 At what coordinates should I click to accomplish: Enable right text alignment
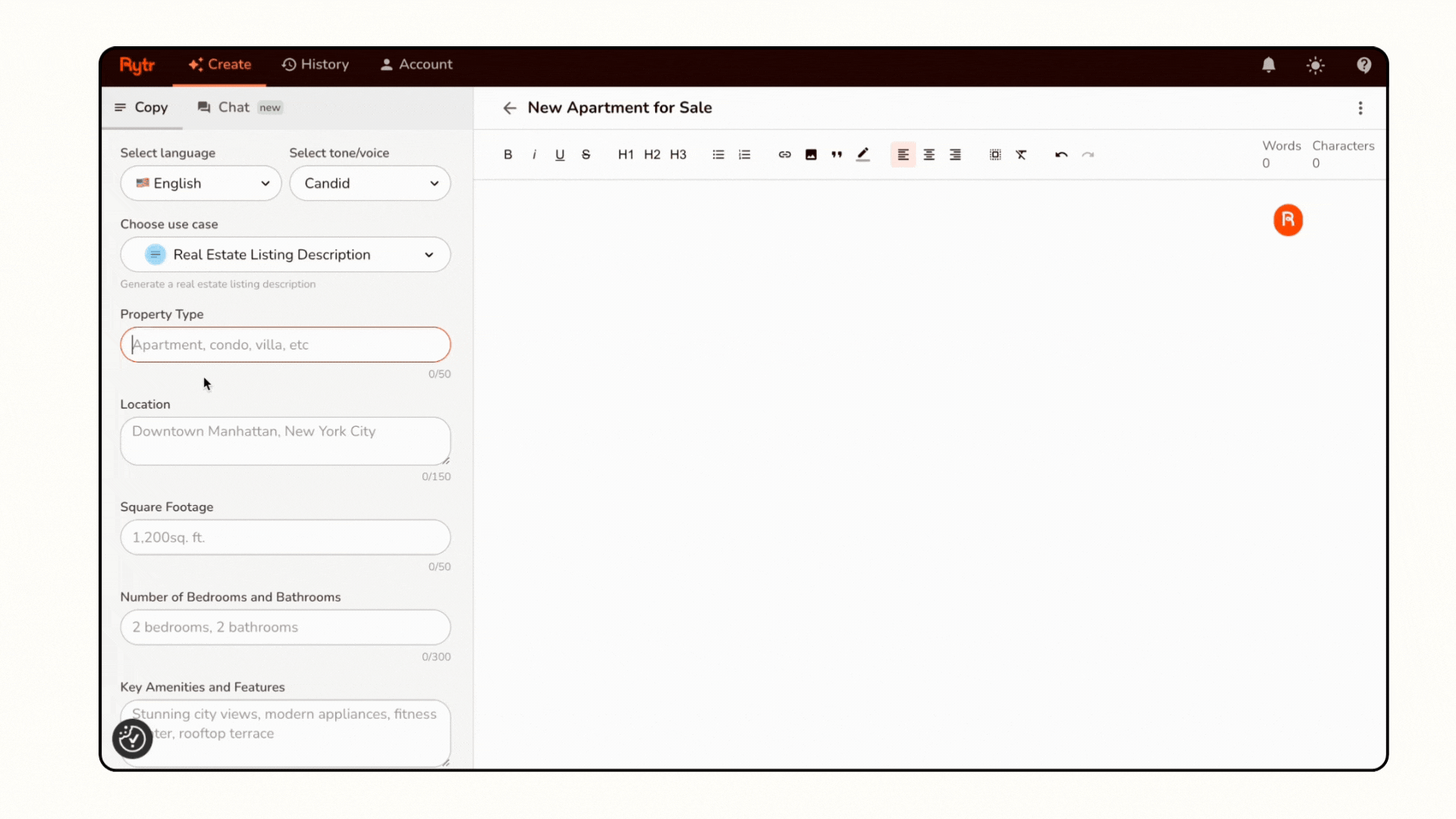(x=955, y=155)
